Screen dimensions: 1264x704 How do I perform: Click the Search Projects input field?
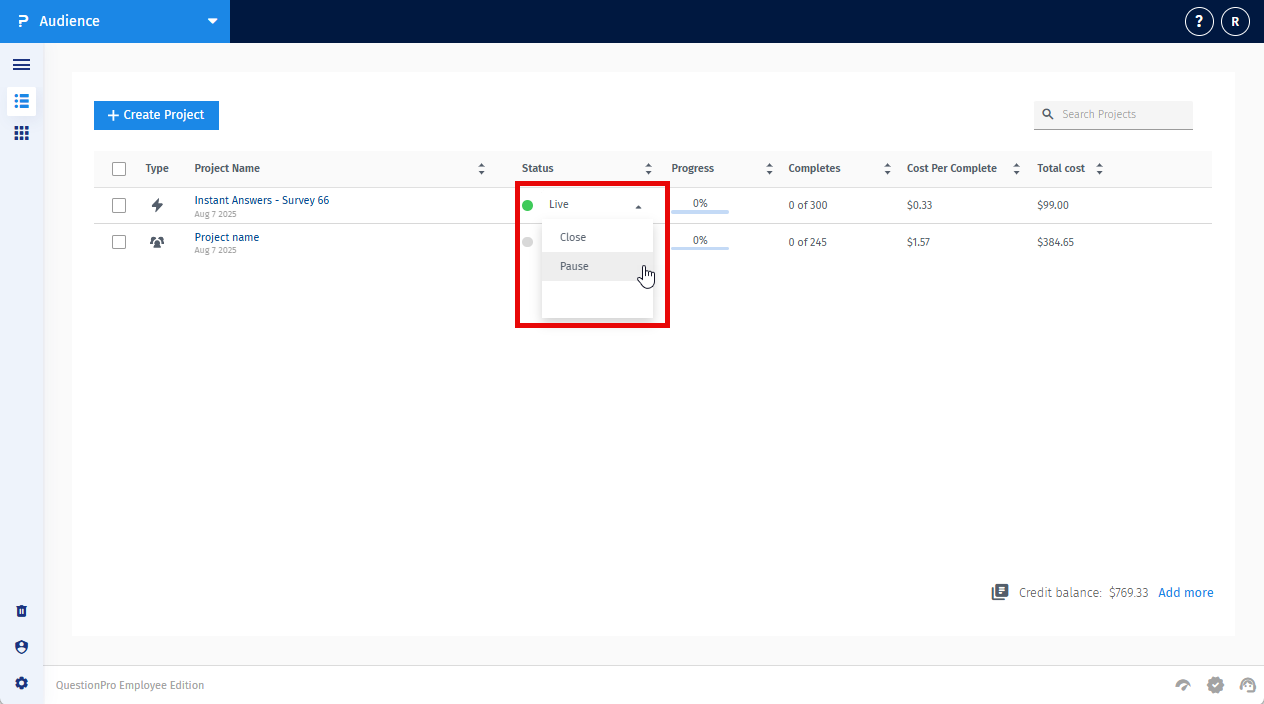1122,115
